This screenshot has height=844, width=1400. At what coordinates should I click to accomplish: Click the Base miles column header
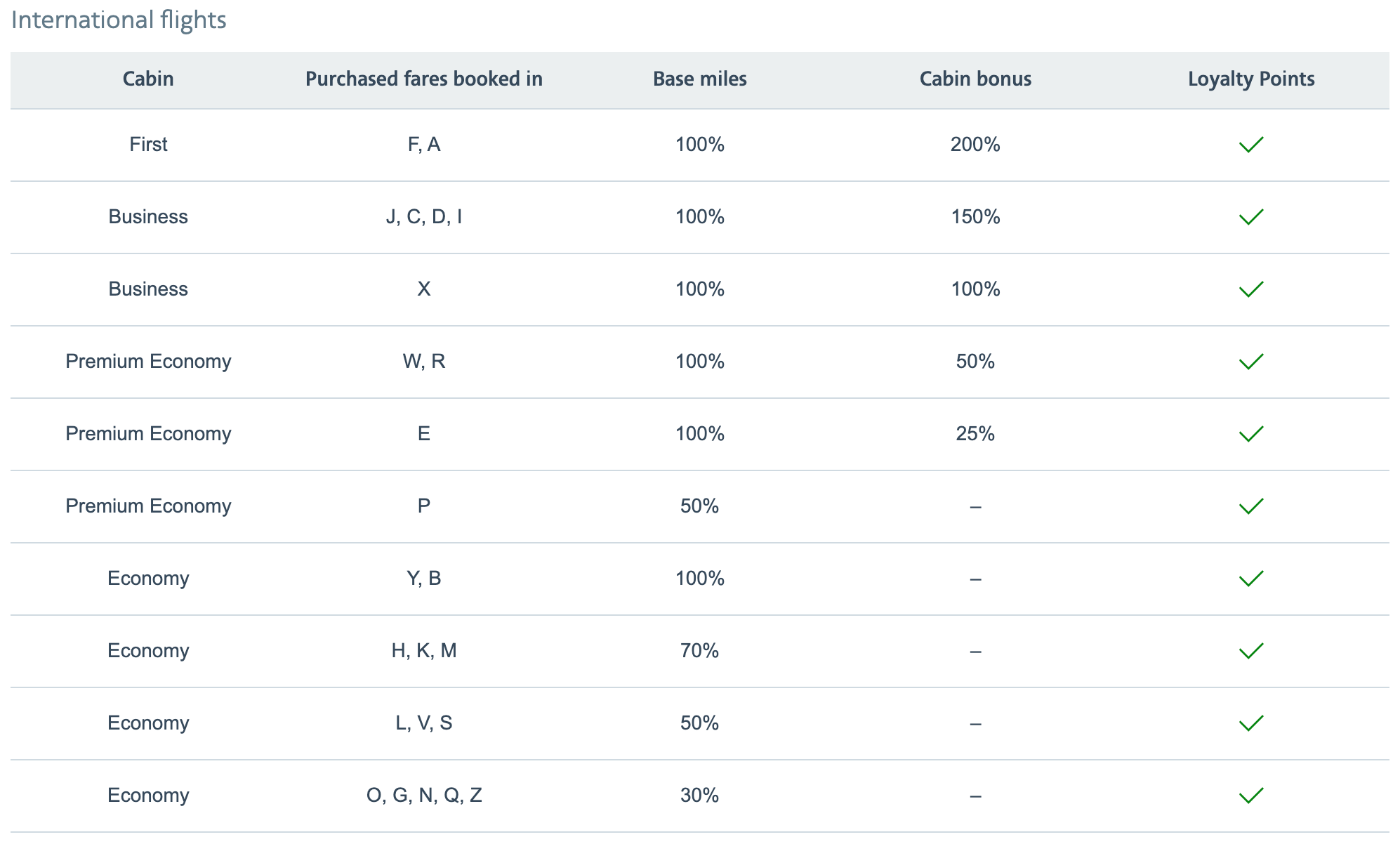click(699, 79)
